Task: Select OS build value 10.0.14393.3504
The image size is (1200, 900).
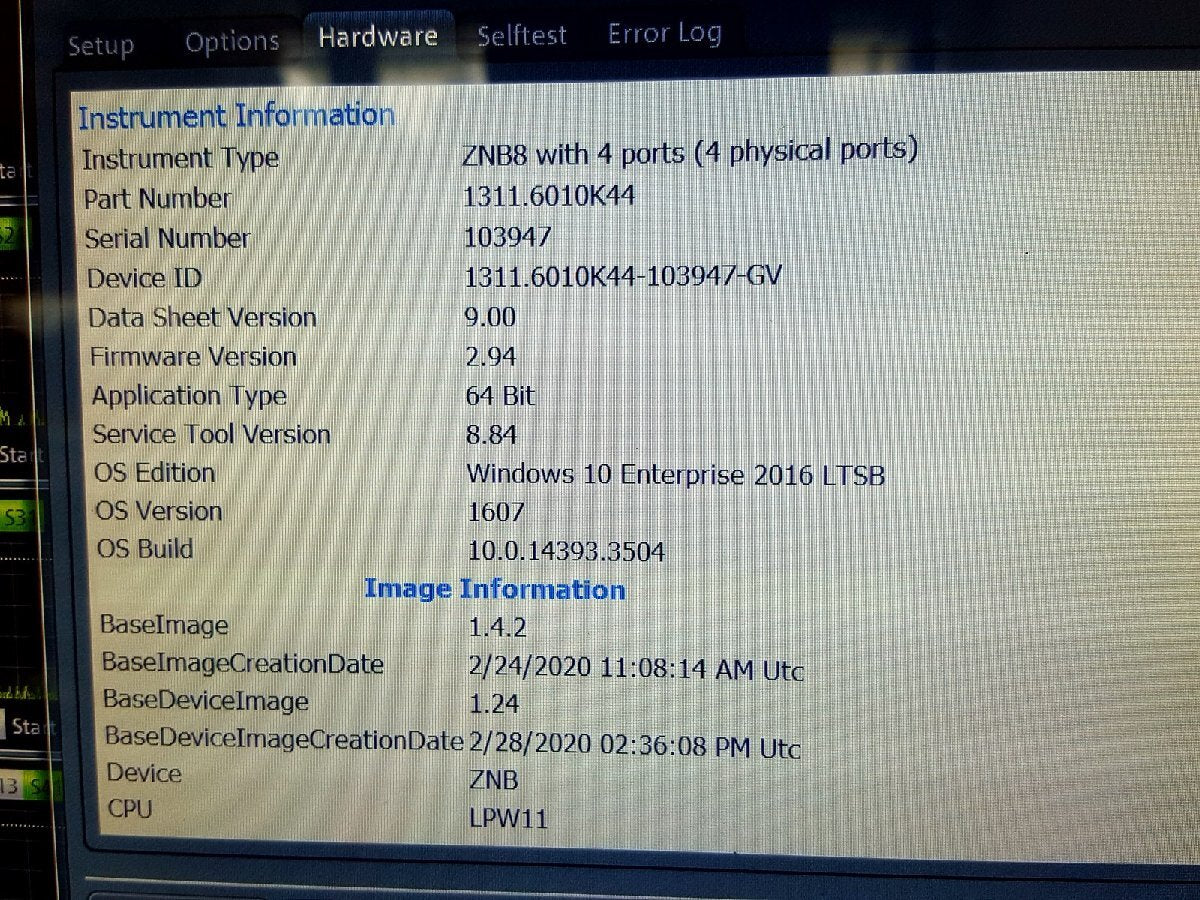Action: (x=567, y=551)
